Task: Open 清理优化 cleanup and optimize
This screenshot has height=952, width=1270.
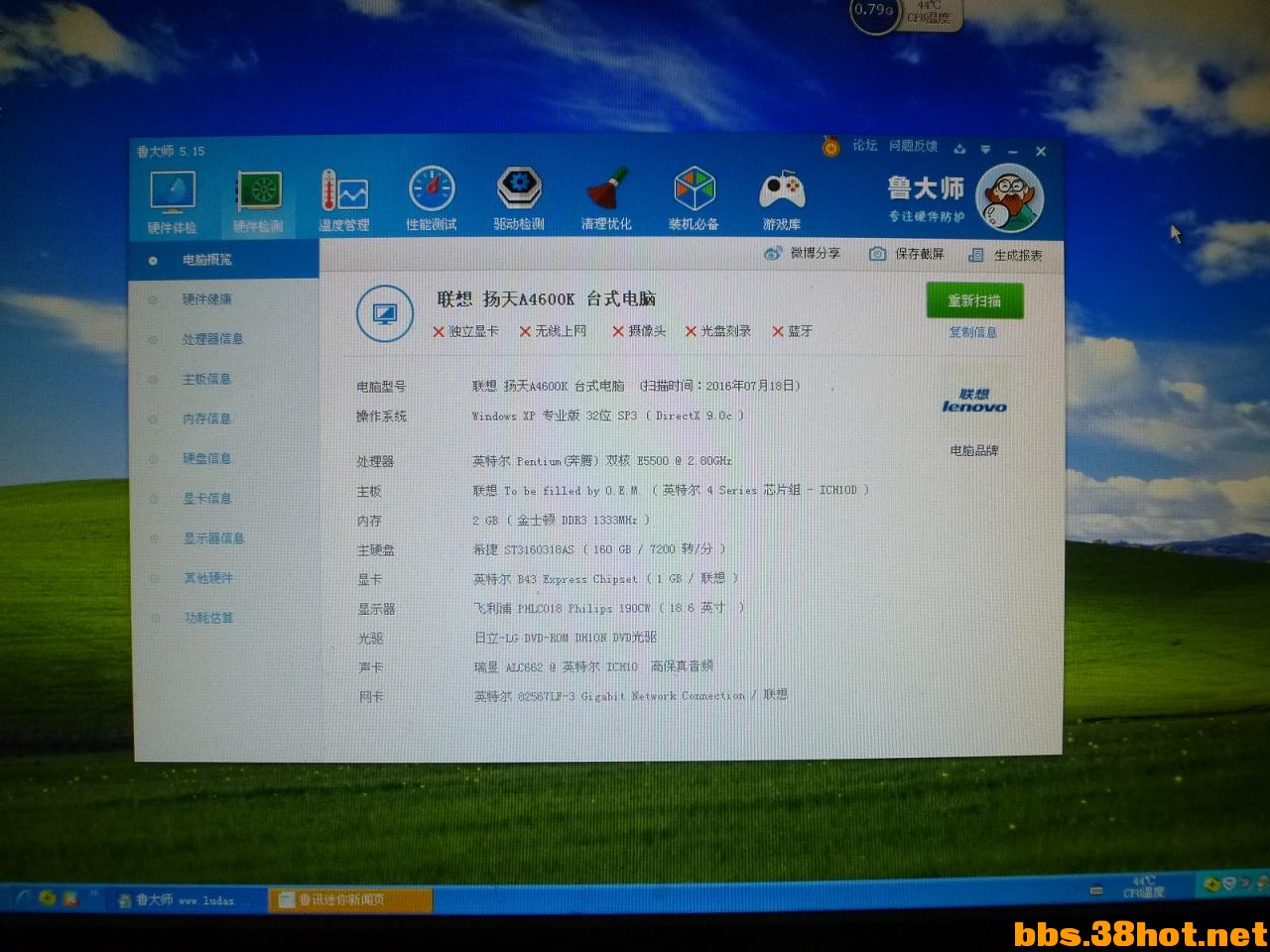Action: [x=606, y=199]
